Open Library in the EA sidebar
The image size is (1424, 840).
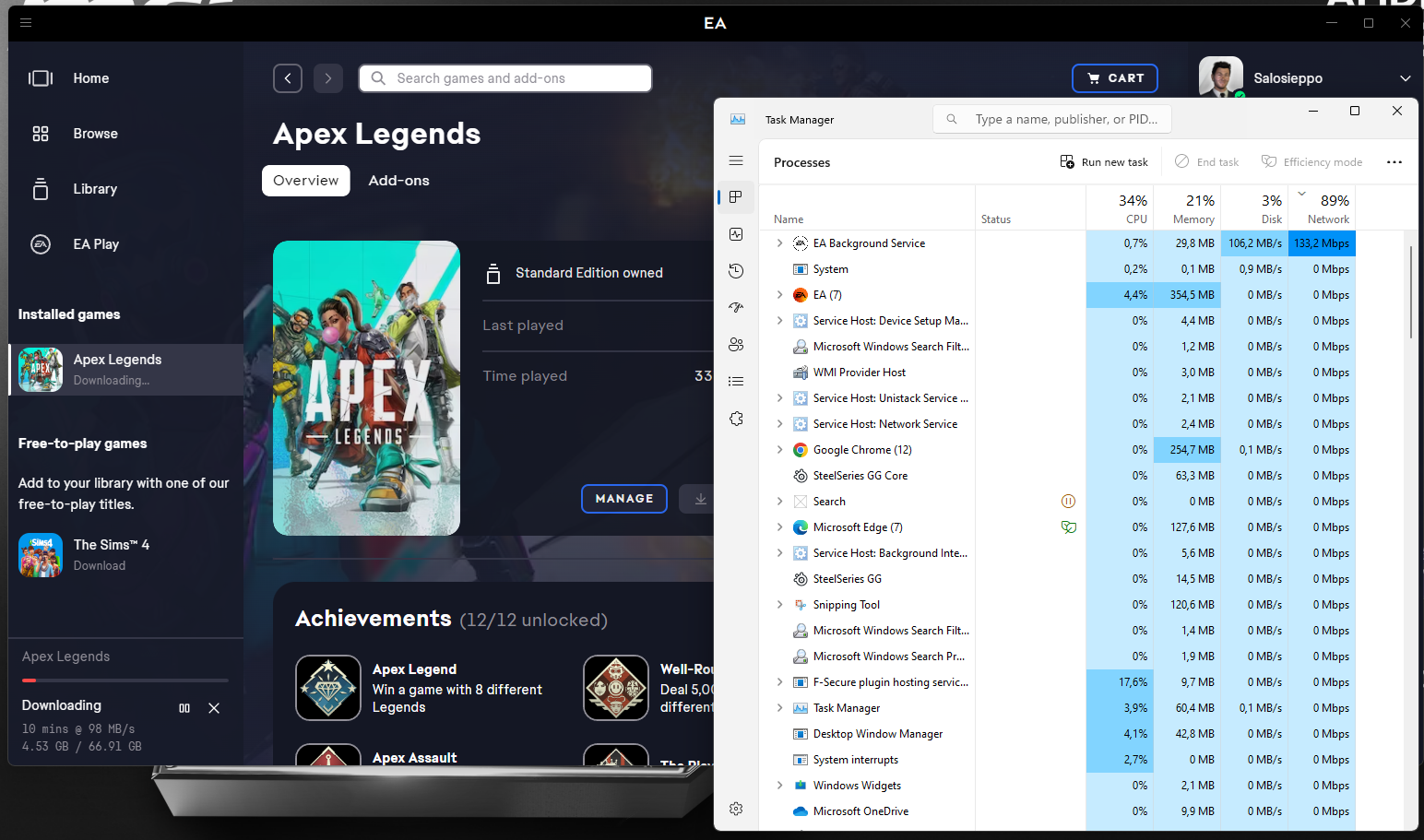coord(95,189)
